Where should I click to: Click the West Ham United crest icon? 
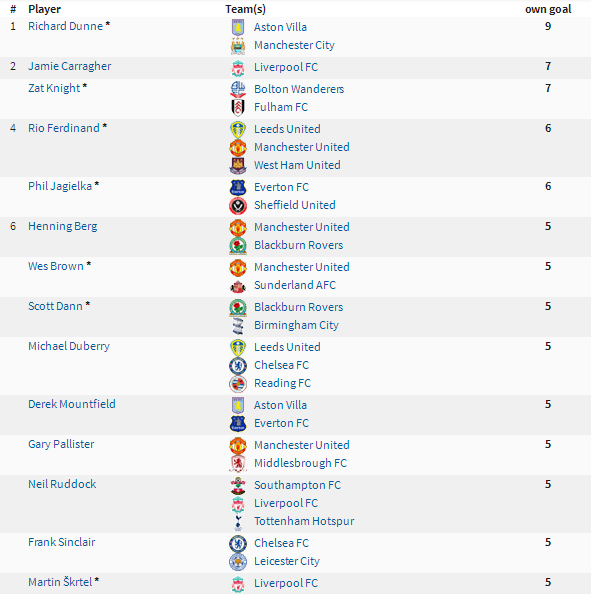click(238, 165)
